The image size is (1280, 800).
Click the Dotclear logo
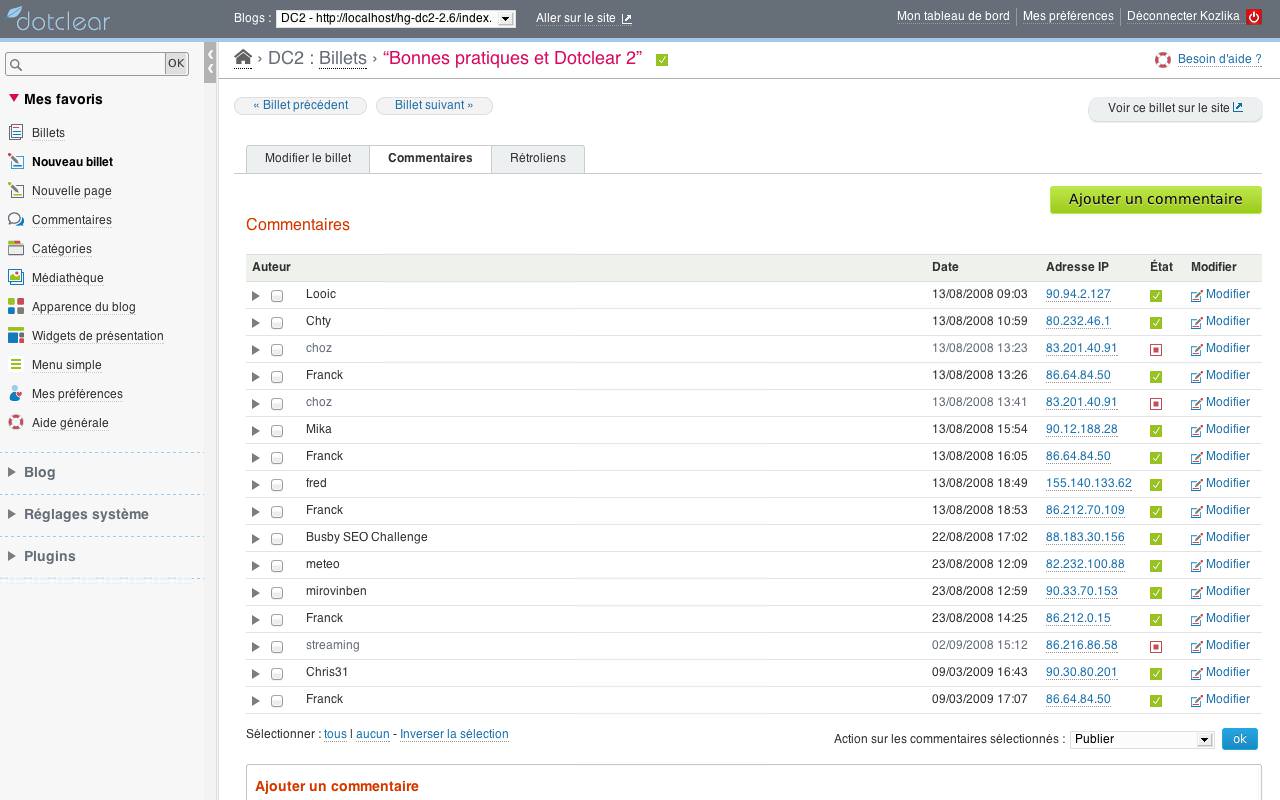(x=58, y=18)
